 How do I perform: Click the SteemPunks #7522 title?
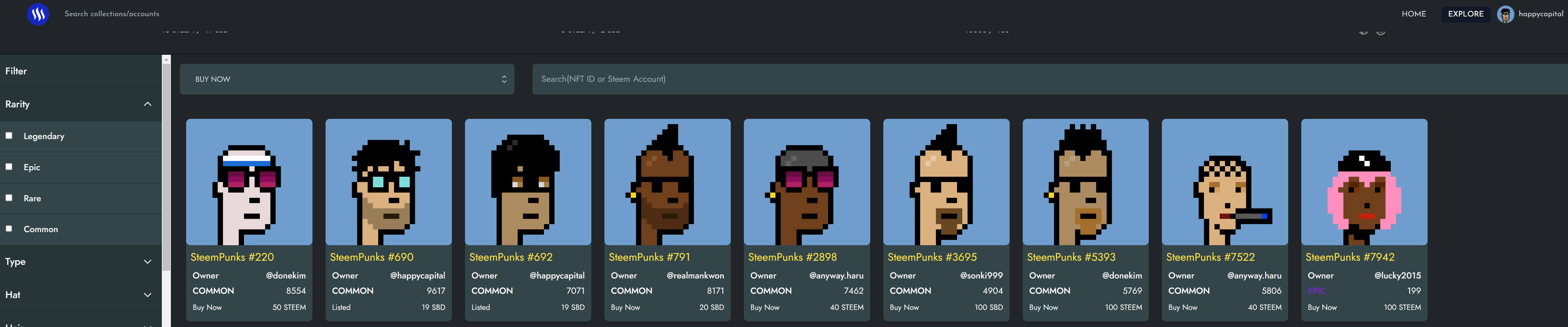tap(1211, 258)
